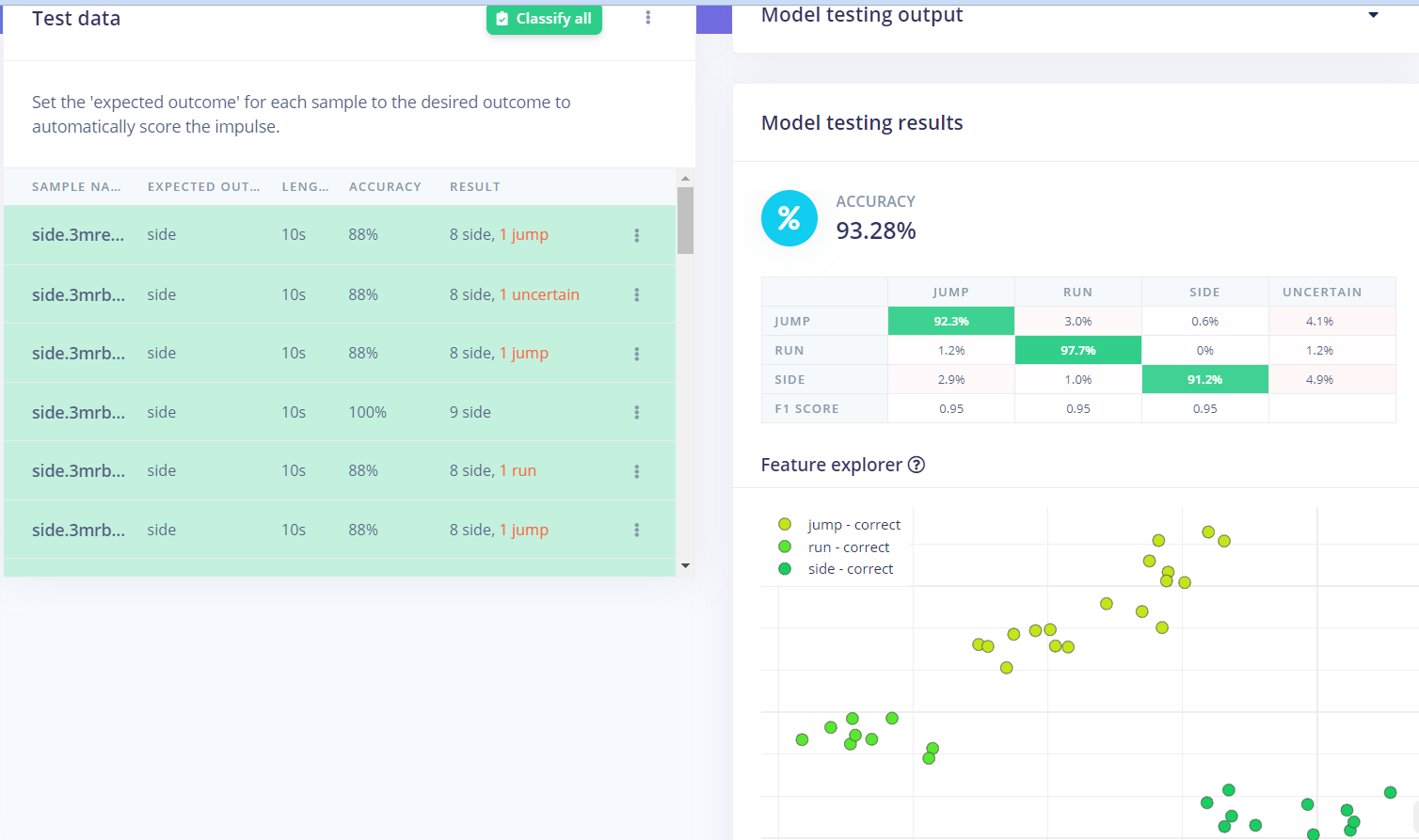Screen dimensions: 1419x840
Task: Click the percent accuracy icon
Action: coord(789,218)
